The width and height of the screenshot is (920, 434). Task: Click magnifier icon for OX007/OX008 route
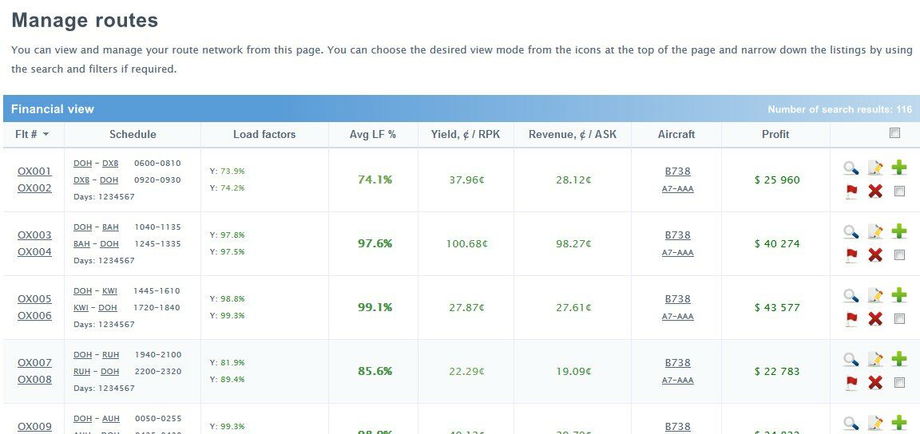851,360
